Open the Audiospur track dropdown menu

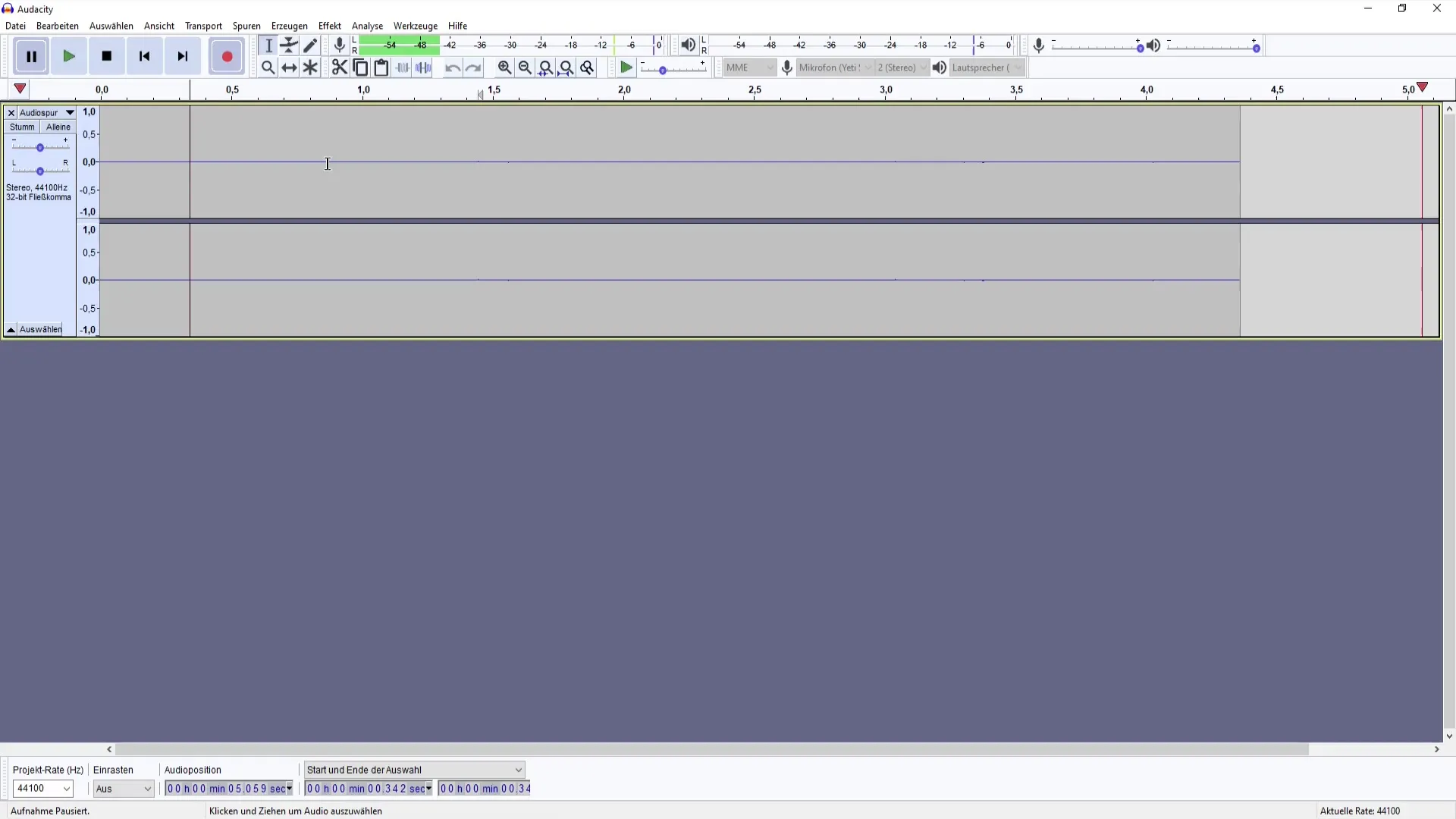[x=47, y=112]
